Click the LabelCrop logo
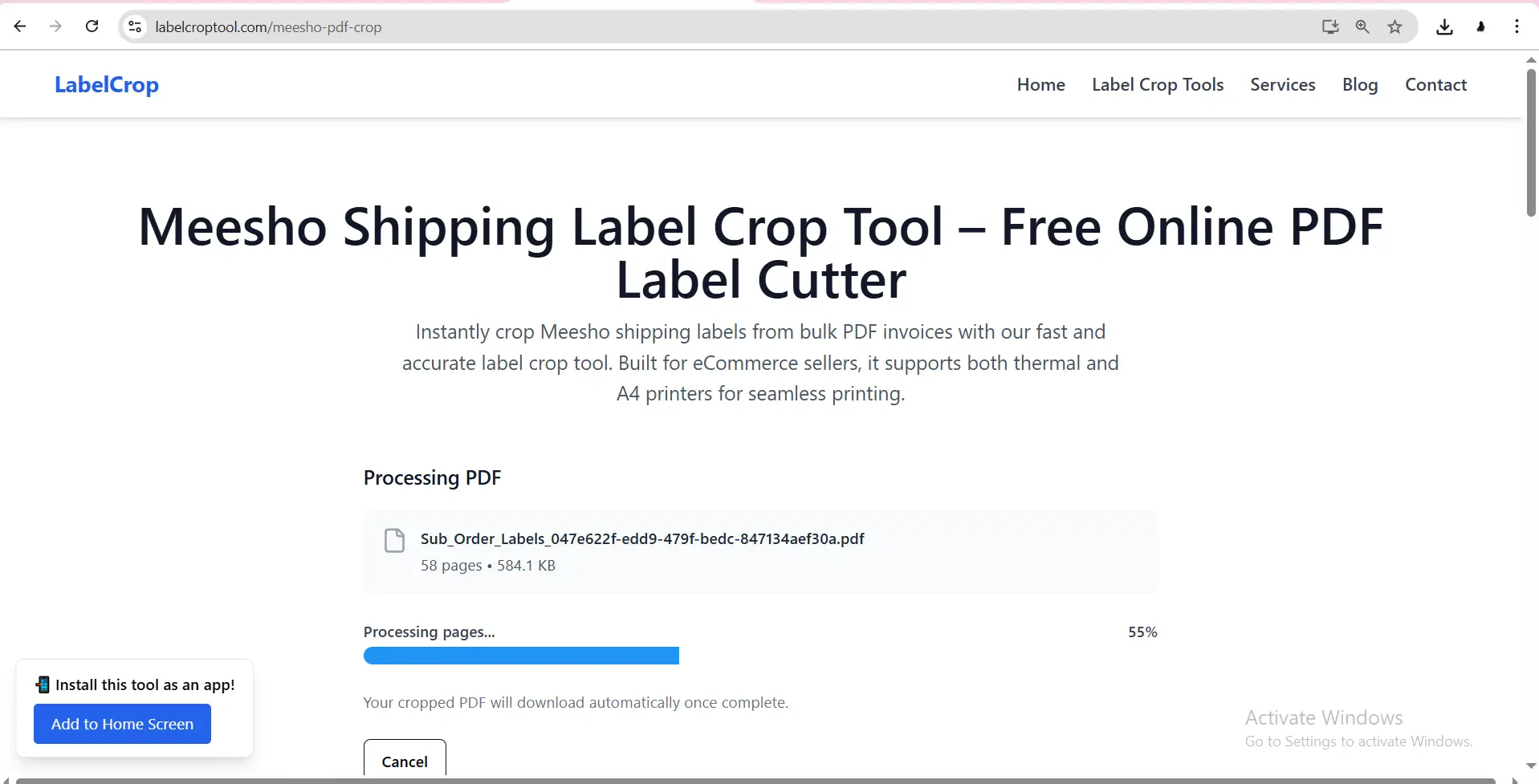Screen dimensions: 1539x784 (106, 84)
